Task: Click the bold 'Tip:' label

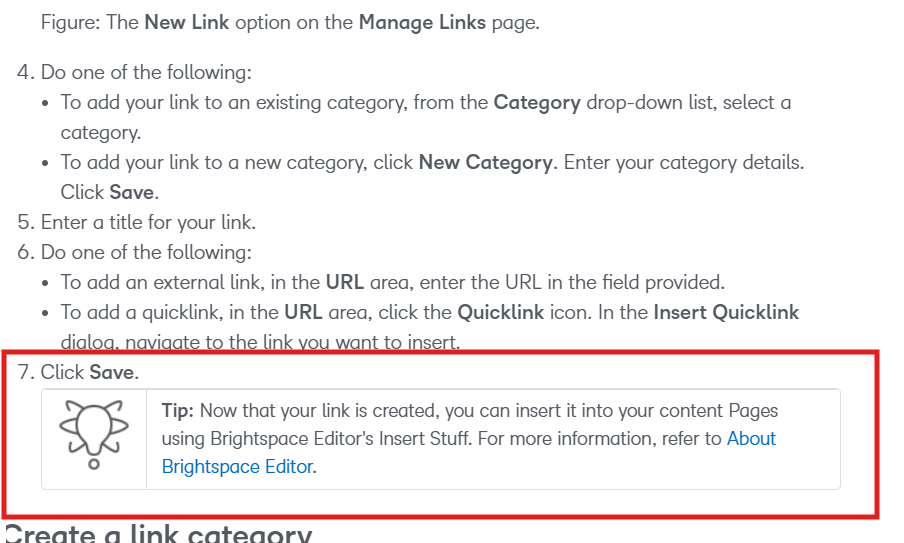Action: (178, 410)
